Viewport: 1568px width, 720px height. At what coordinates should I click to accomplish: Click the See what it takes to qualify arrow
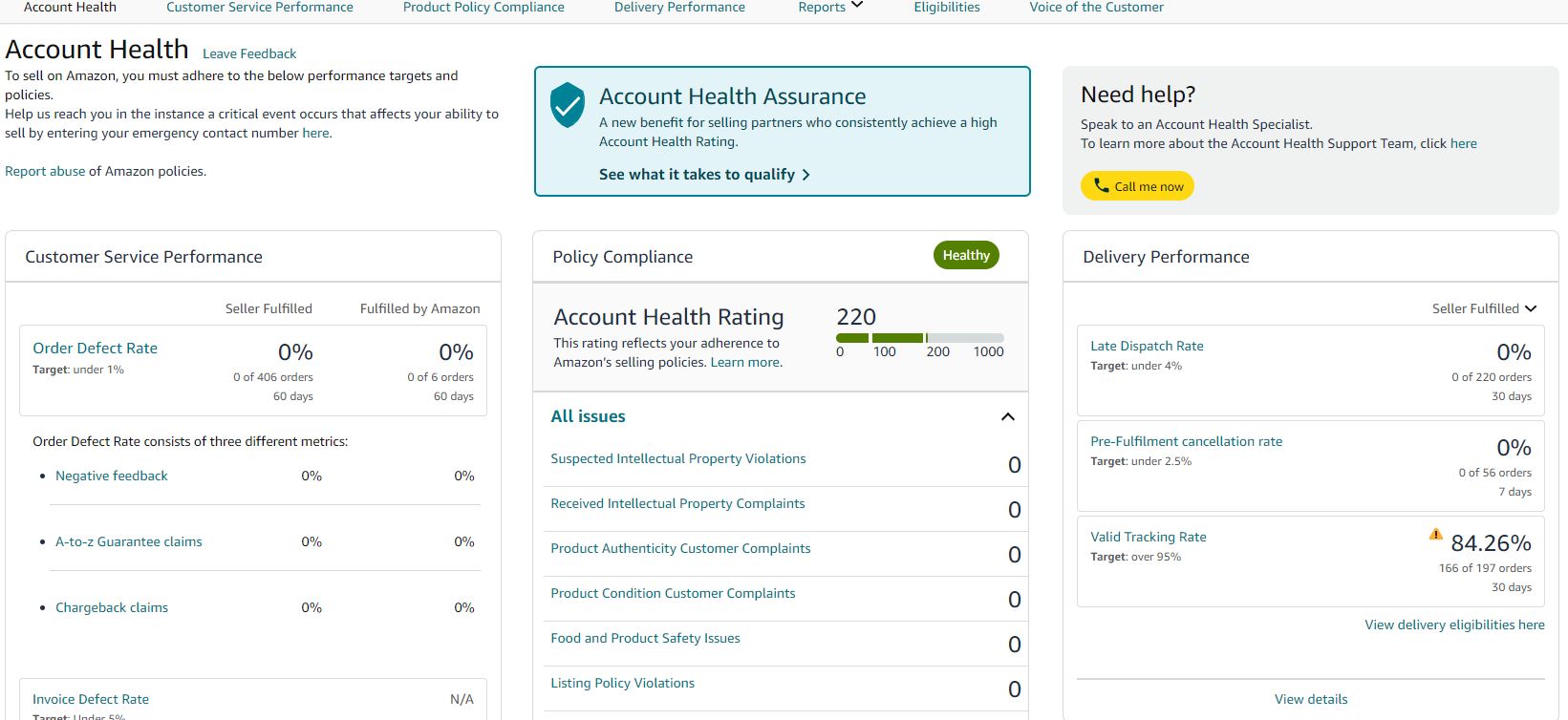coord(805,175)
